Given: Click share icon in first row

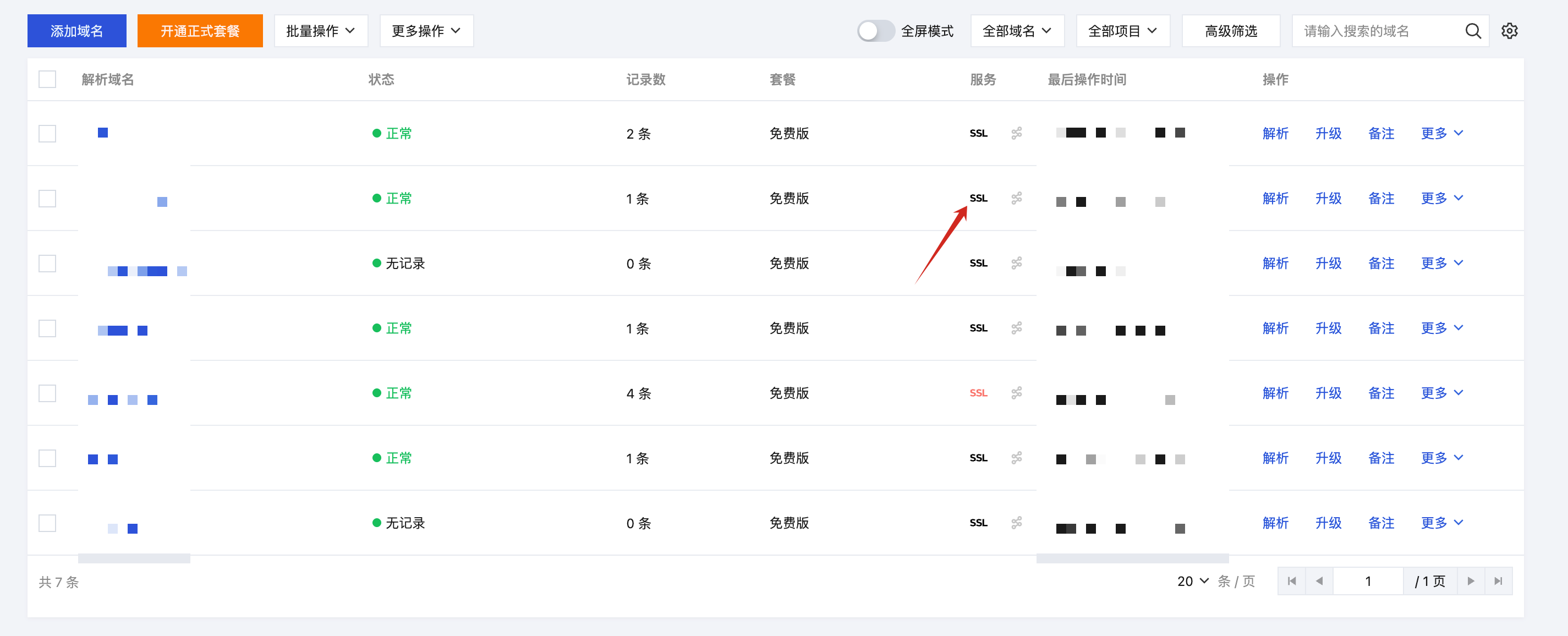Looking at the screenshot, I should click(x=1016, y=133).
